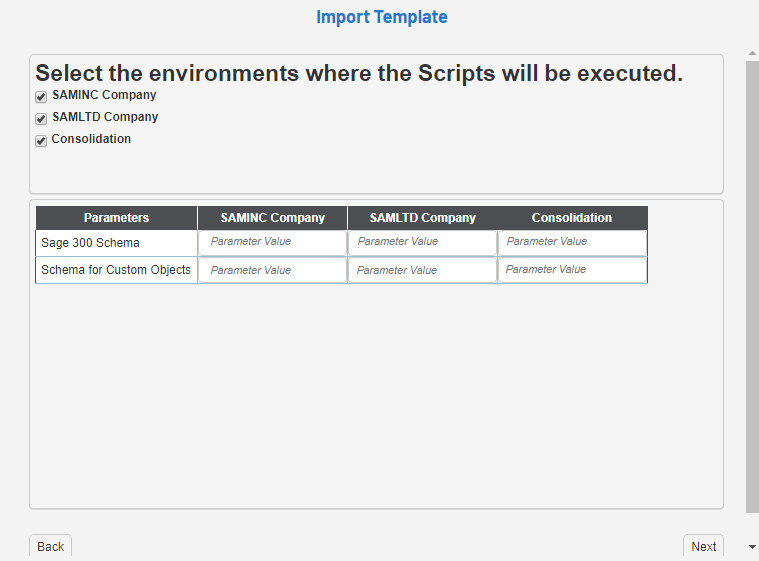Uncheck the SAMINC Company checkbox
The height and width of the screenshot is (561, 759).
(x=41, y=97)
